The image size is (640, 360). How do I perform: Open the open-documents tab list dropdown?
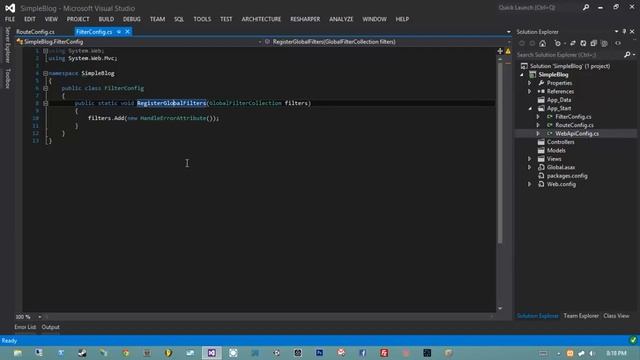509,32
